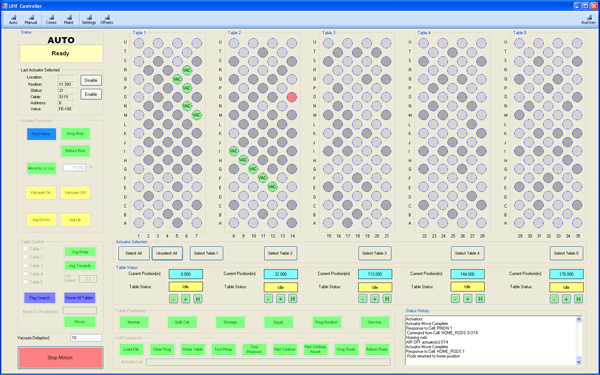600x375 pixels.
Task: Switch to Auto mode in toolbar
Action: click(x=13, y=20)
